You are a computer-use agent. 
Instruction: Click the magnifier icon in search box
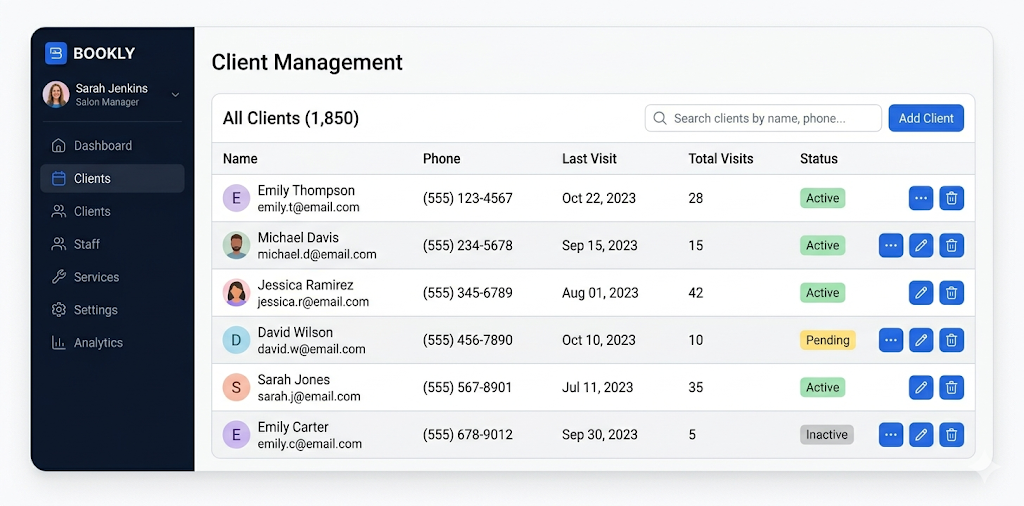tap(660, 118)
